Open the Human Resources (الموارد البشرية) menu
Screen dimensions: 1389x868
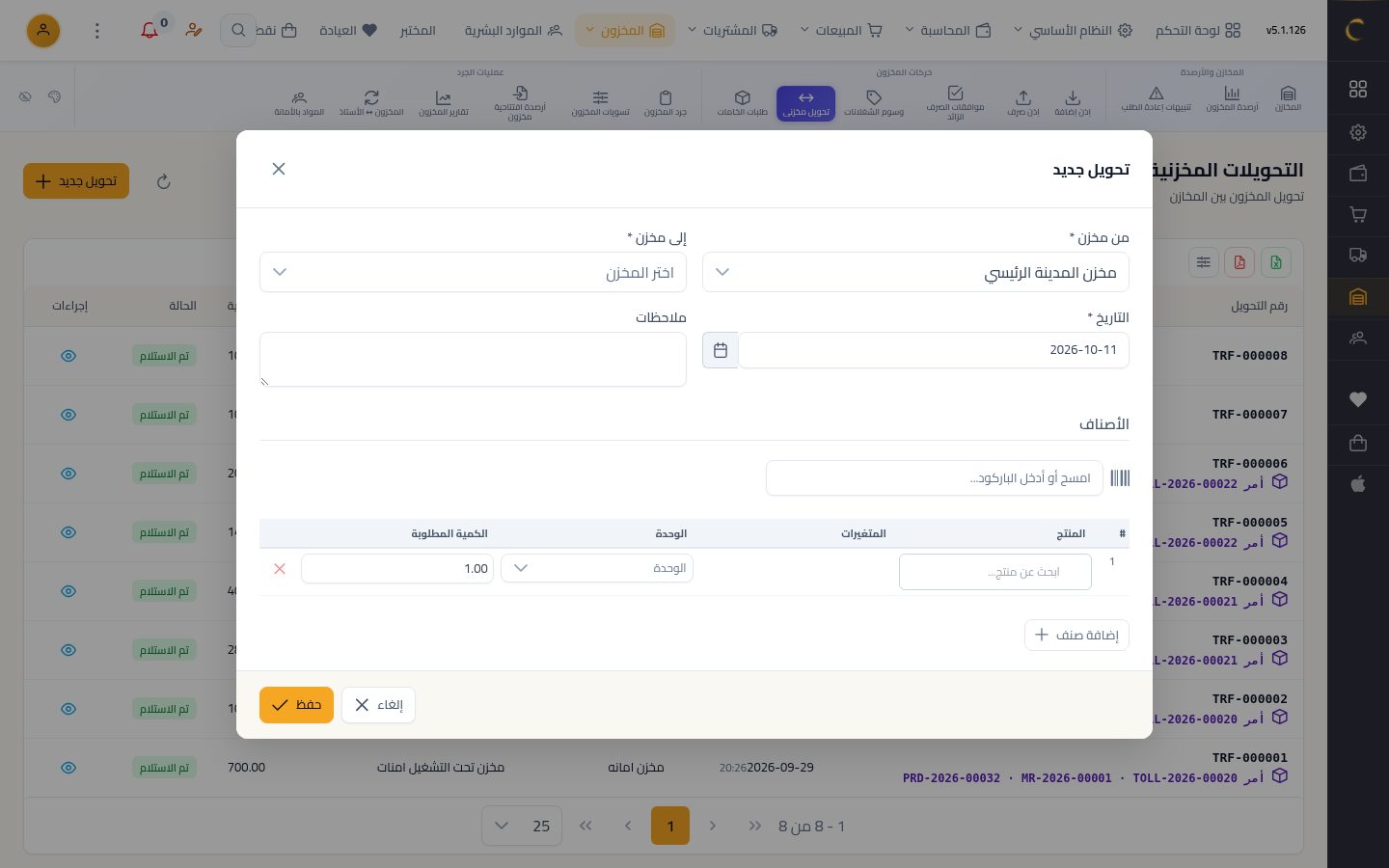coord(513,31)
